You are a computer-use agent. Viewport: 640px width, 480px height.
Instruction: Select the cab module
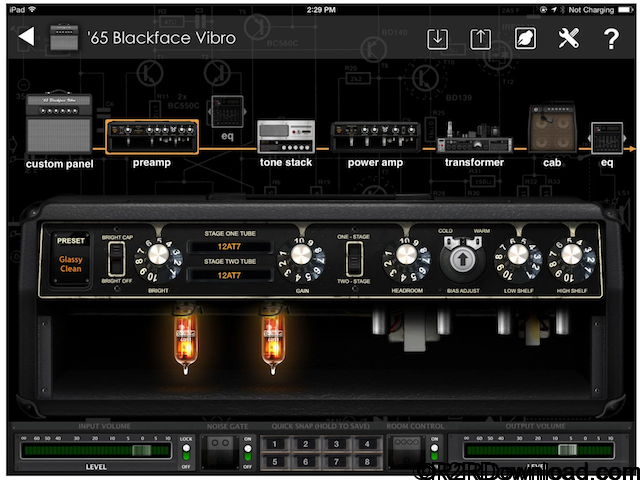coord(552,129)
